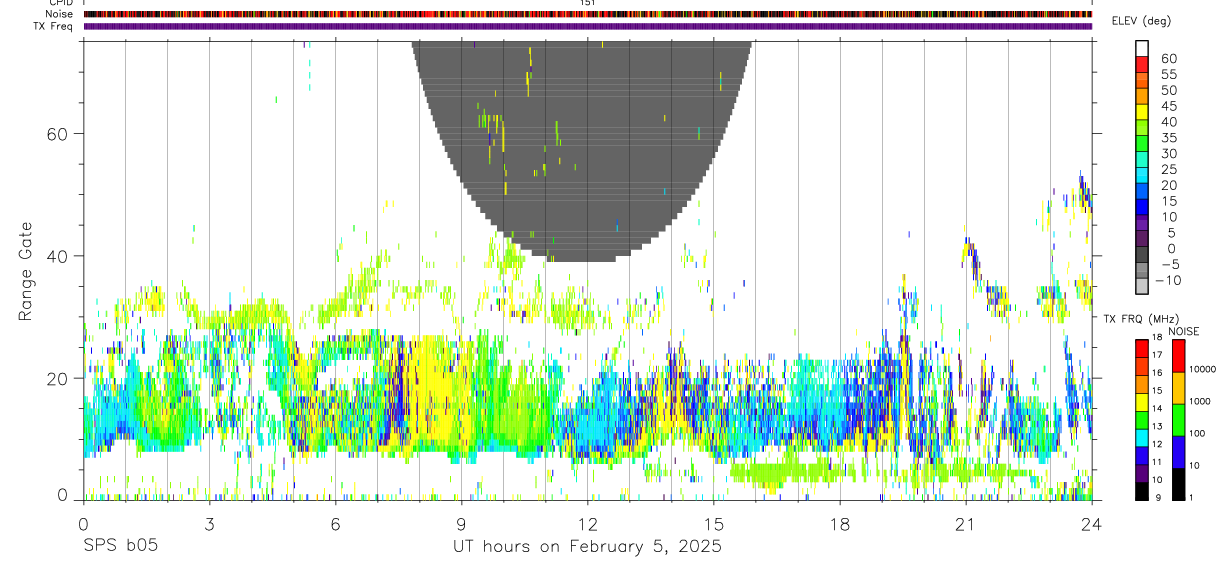Pick the red top swatch of NOISE bar
This screenshot has width=1228, height=567.
click(x=1179, y=356)
